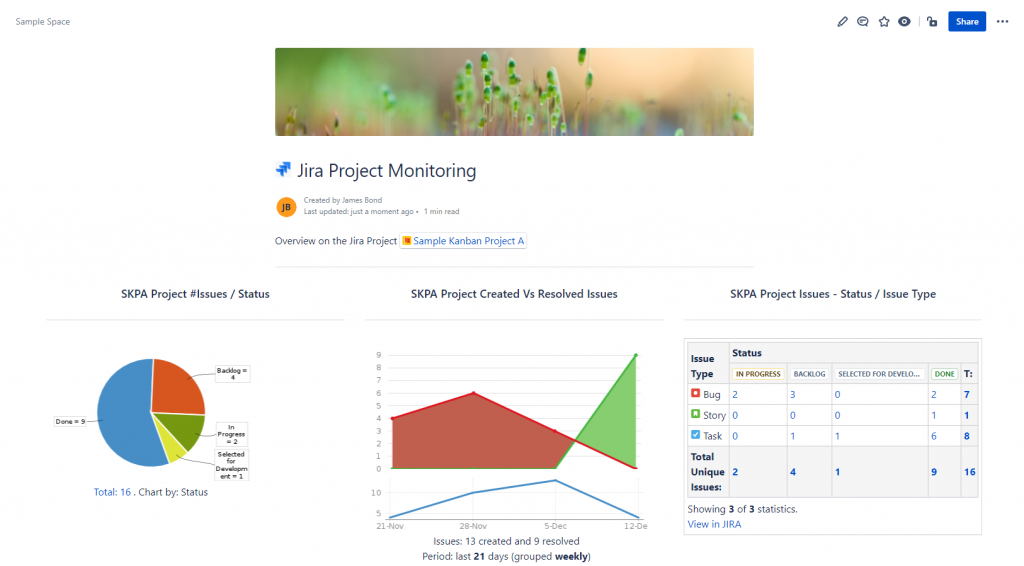Image resolution: width=1024 pixels, height=566 pixels.
Task: Click the BACKLOG status header badge
Action: (809, 374)
